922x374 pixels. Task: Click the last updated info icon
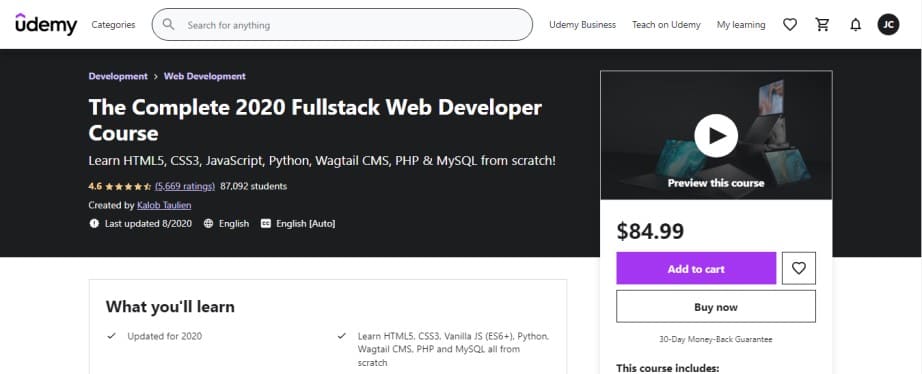coord(94,223)
